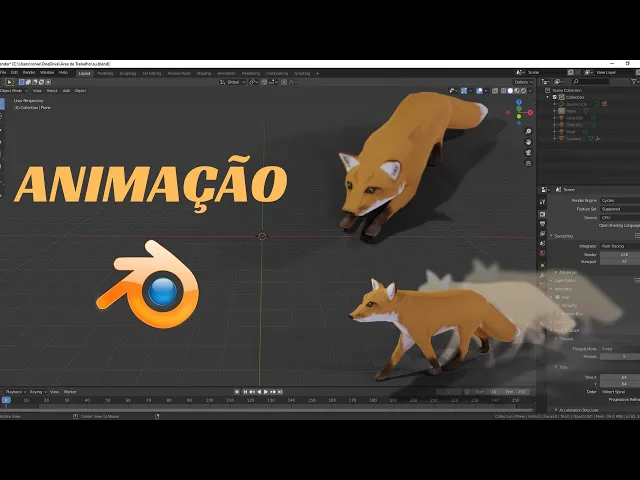Open the World properties tab icon
The width and height of the screenshot is (640, 480).
point(542,253)
